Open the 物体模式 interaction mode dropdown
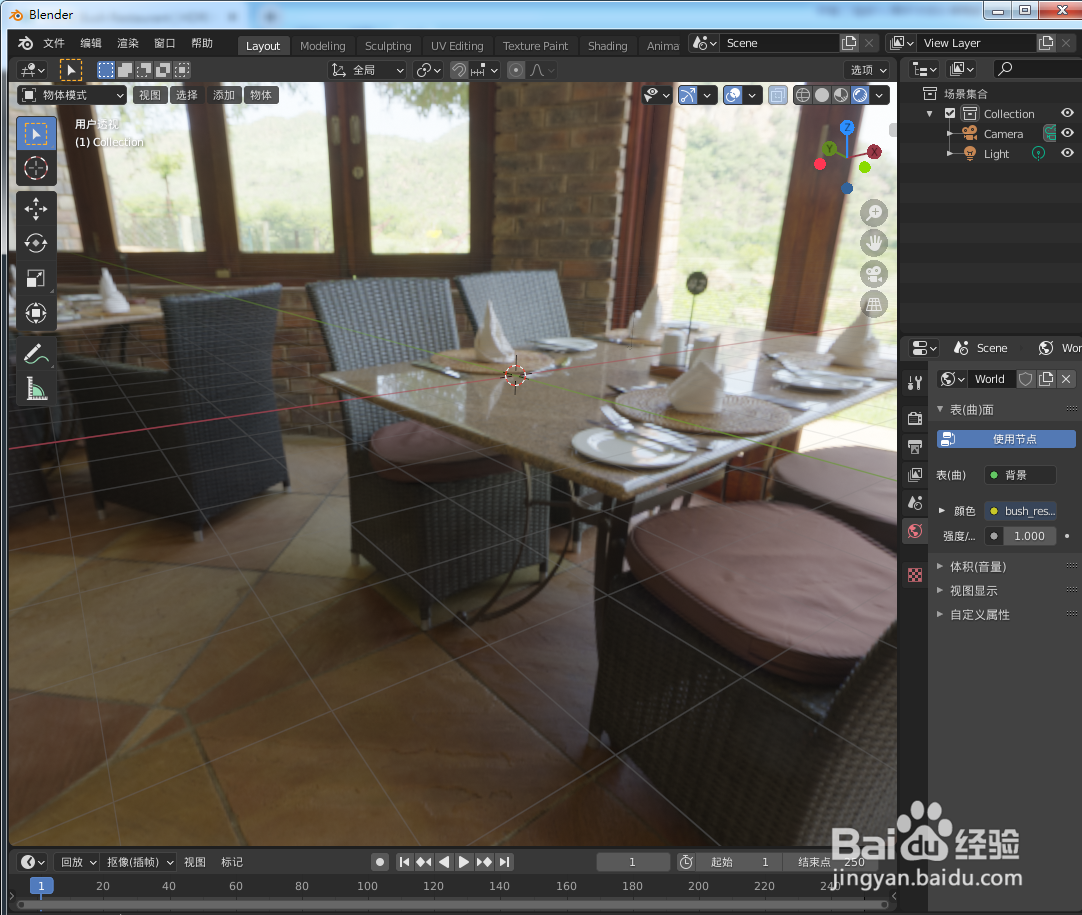1082x915 pixels. coord(70,95)
